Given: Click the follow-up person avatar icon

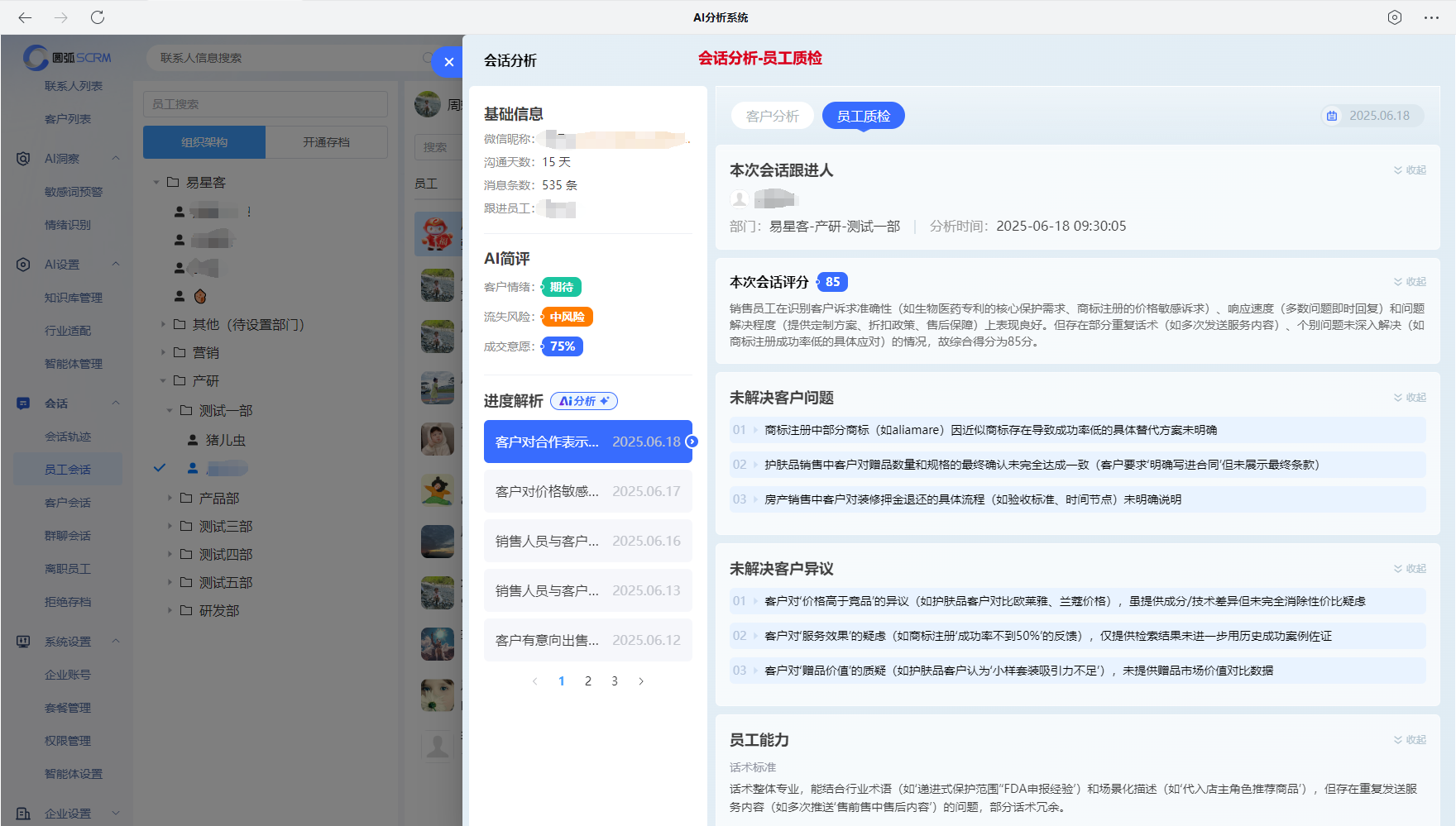Looking at the screenshot, I should (740, 198).
